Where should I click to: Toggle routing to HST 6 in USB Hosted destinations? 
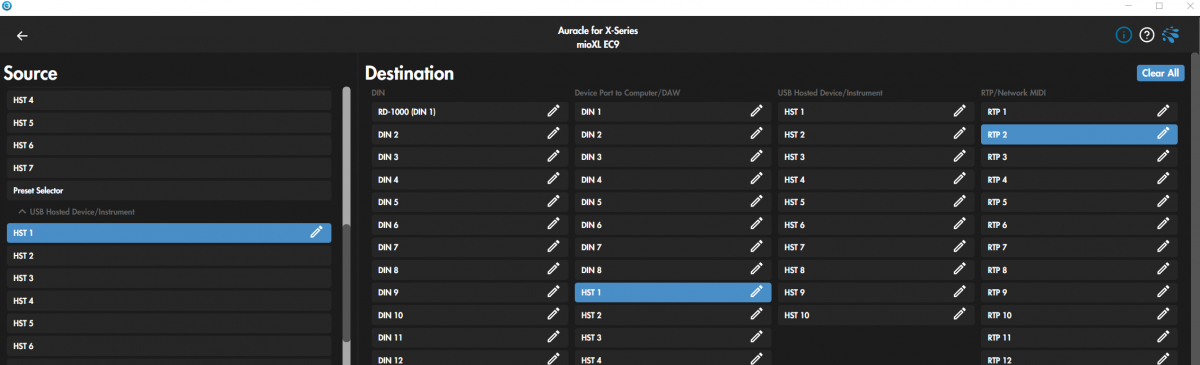(x=876, y=225)
